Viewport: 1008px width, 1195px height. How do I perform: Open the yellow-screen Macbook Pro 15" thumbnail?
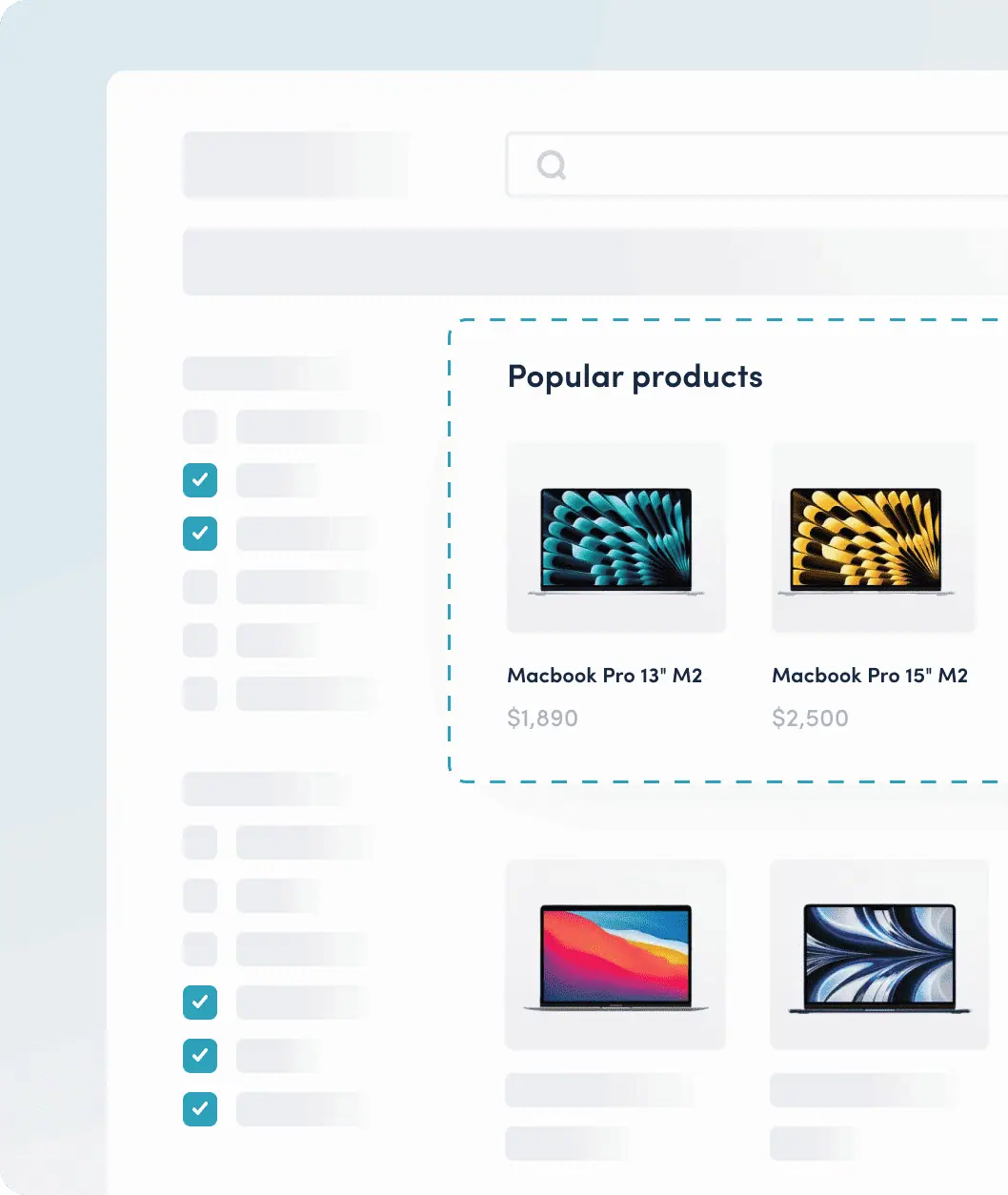[x=873, y=537]
